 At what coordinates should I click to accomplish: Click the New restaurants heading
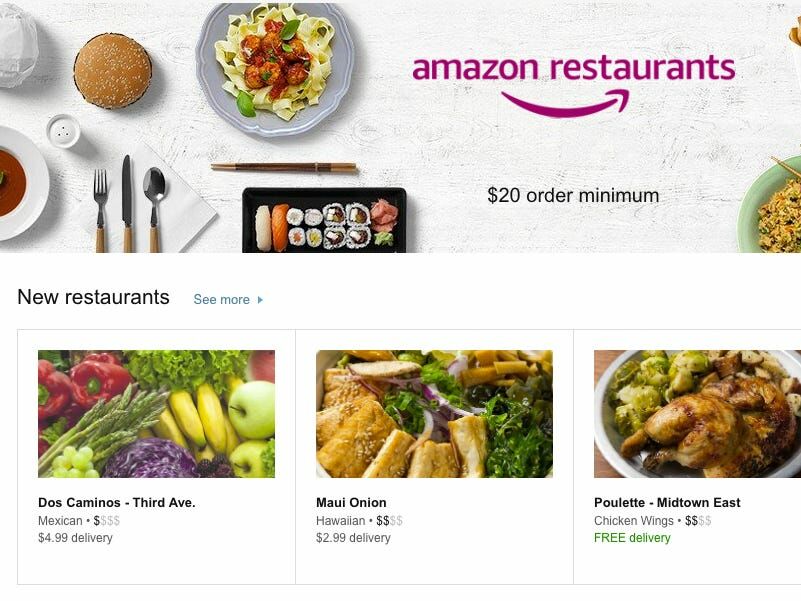(93, 297)
